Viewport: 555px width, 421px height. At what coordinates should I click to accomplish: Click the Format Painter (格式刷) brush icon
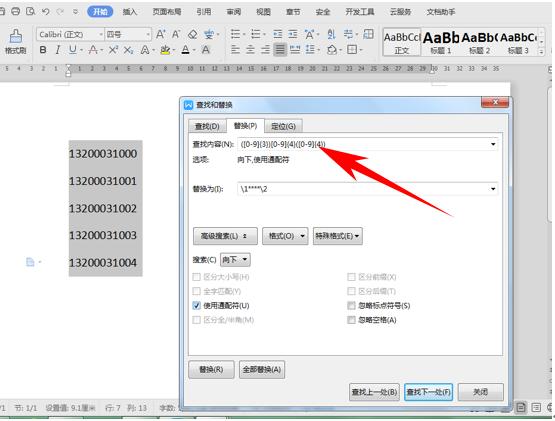click(x=15, y=36)
